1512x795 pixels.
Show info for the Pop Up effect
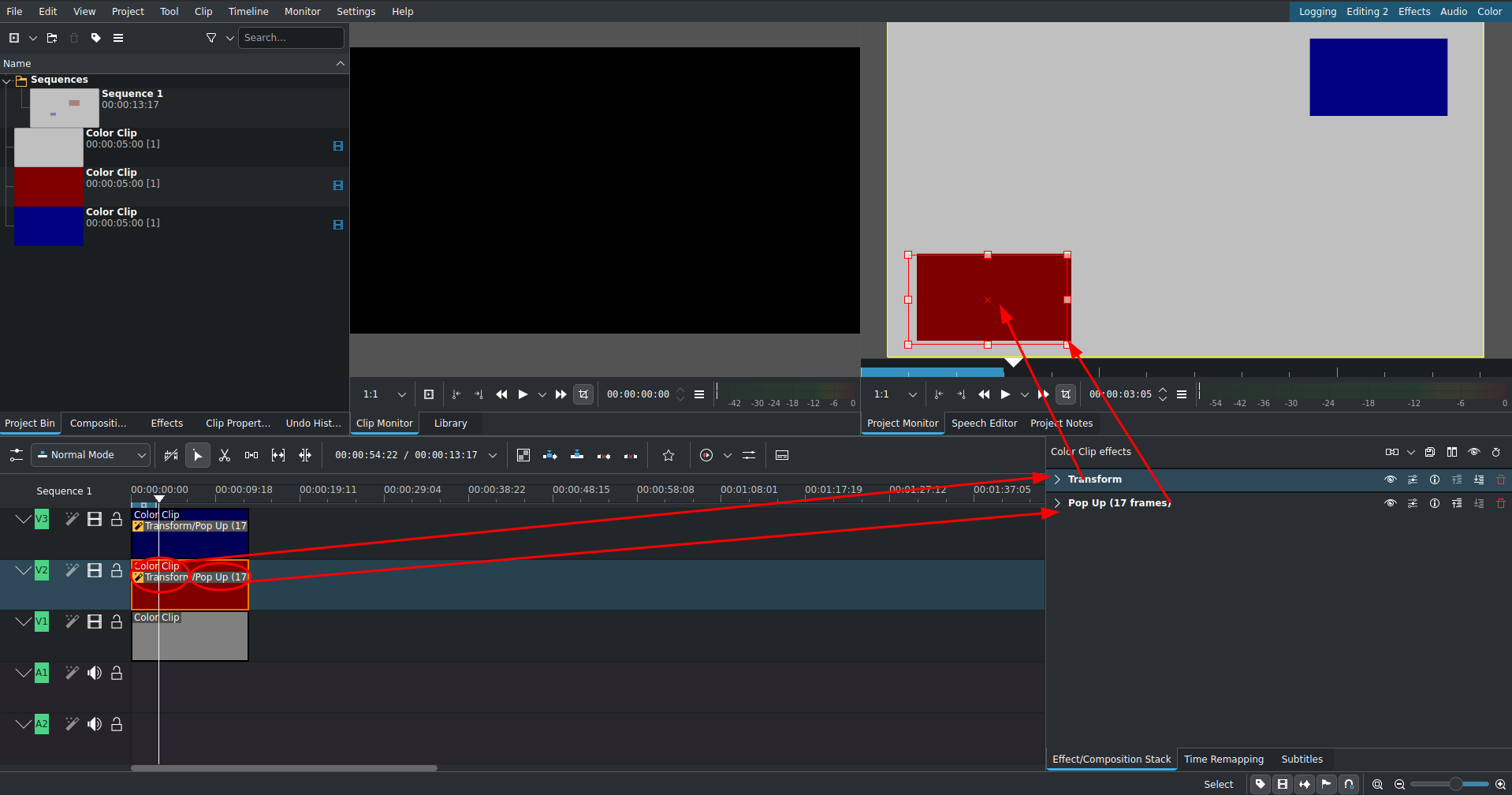pos(1435,503)
